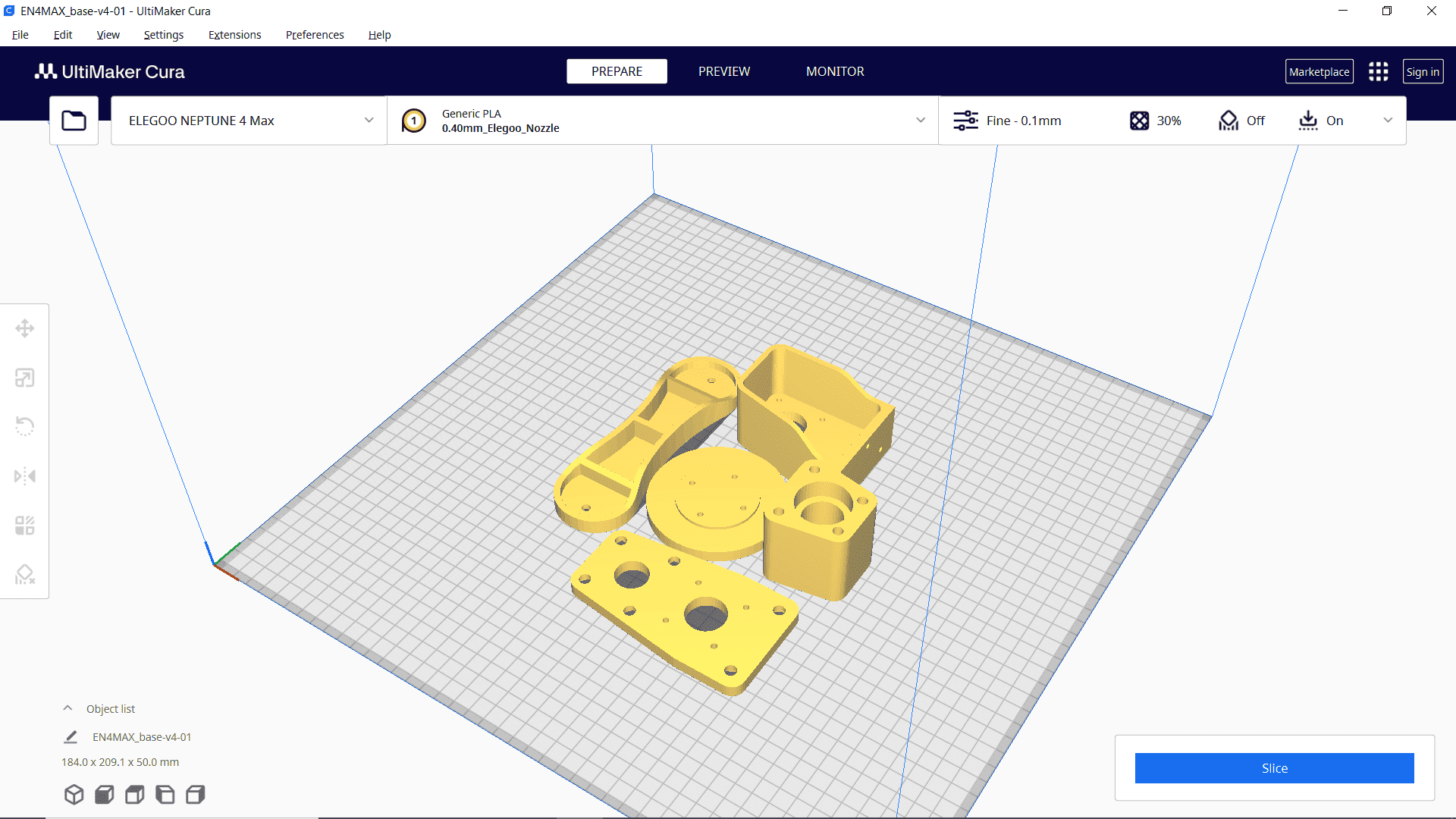The width and height of the screenshot is (1456, 819).
Task: Open file using the folder icon
Action: (74, 121)
